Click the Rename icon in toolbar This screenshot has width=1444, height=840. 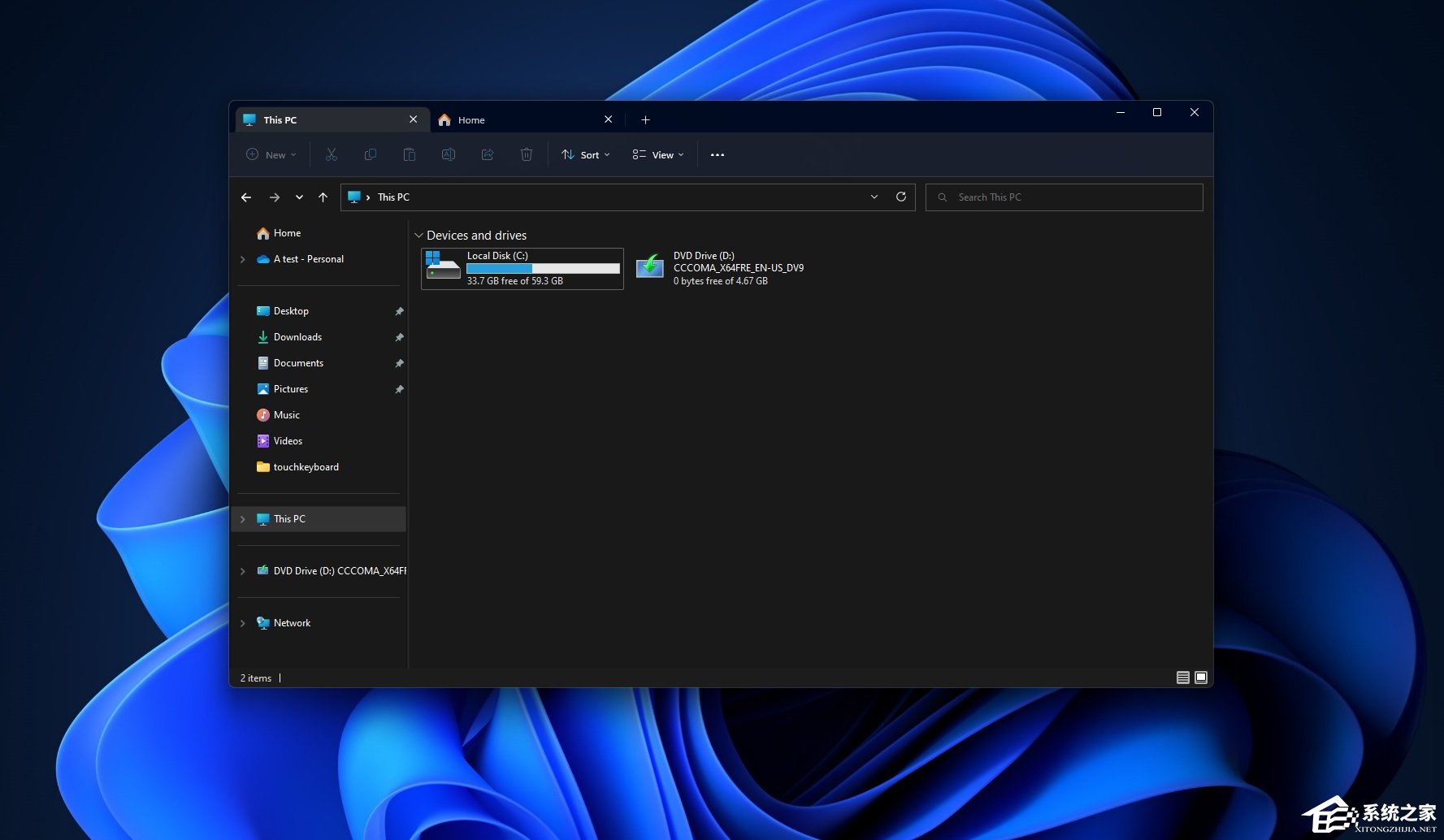click(449, 154)
